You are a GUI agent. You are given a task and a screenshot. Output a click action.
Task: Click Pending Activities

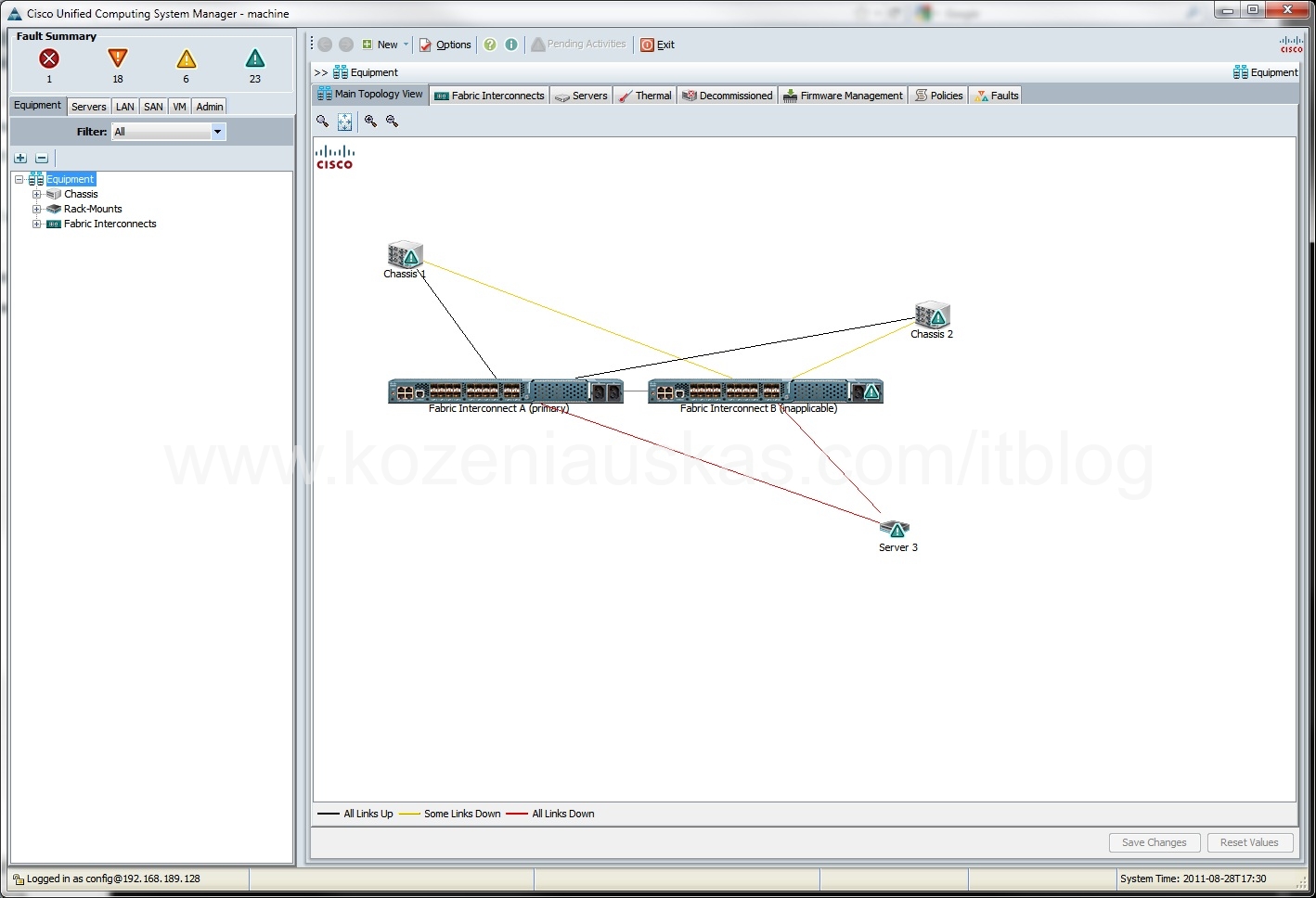(578, 45)
